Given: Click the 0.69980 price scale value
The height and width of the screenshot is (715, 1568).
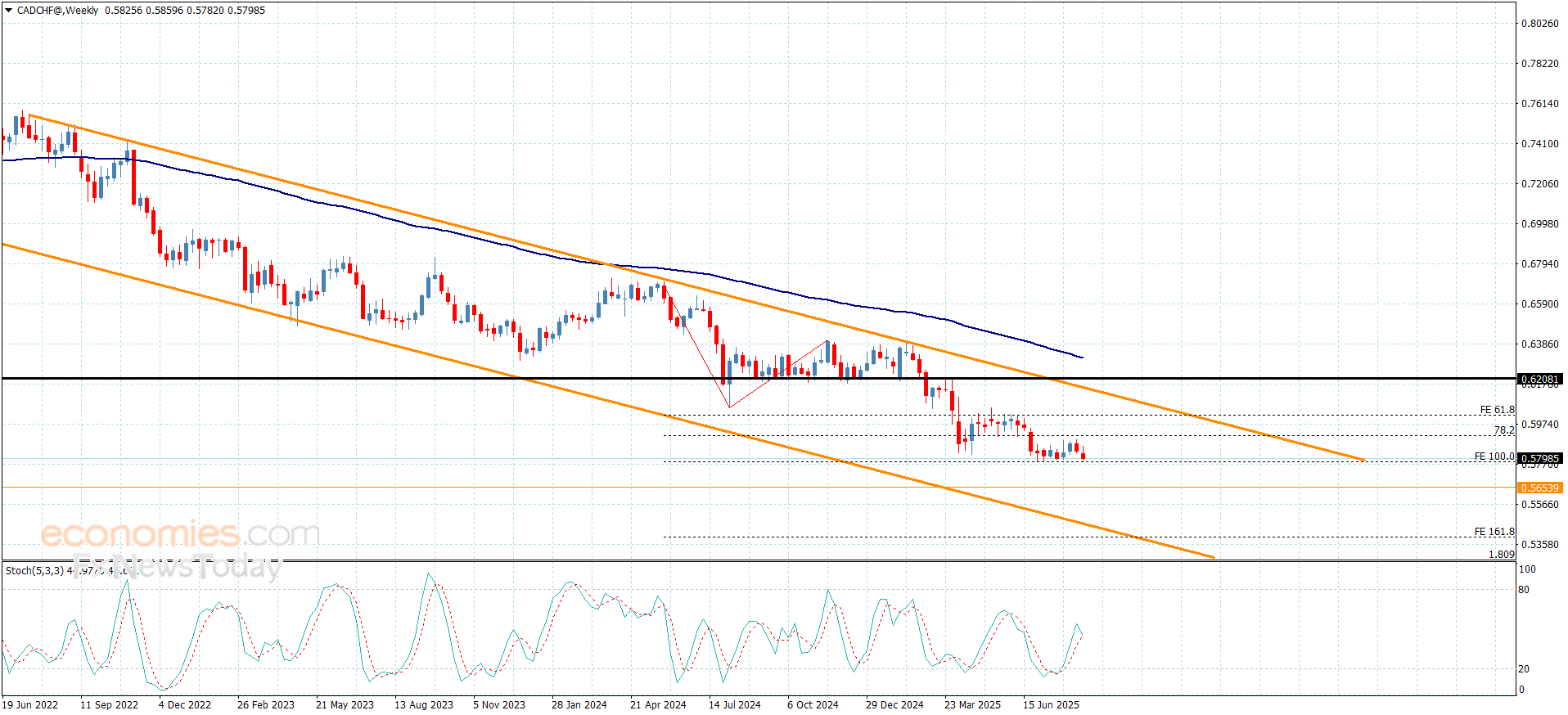Looking at the screenshot, I should click(1539, 224).
